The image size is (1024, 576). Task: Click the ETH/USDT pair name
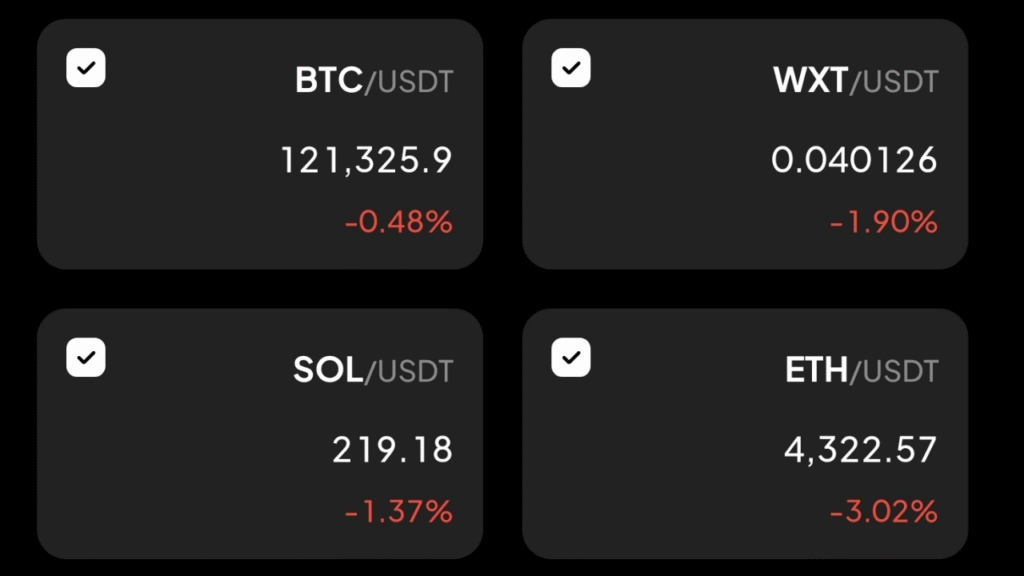[x=862, y=371]
